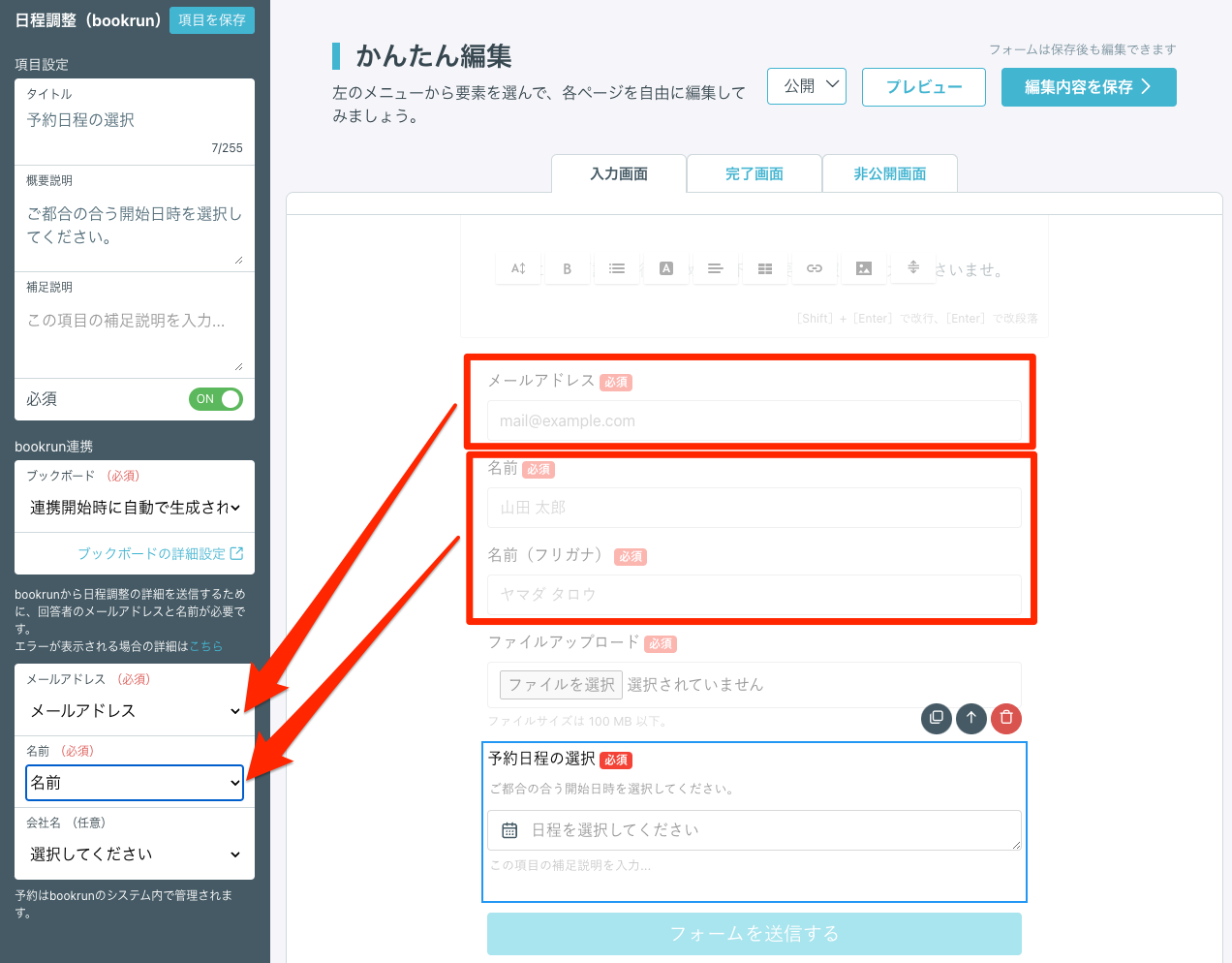
Task: Click the insert table toolbar icon
Action: click(765, 268)
